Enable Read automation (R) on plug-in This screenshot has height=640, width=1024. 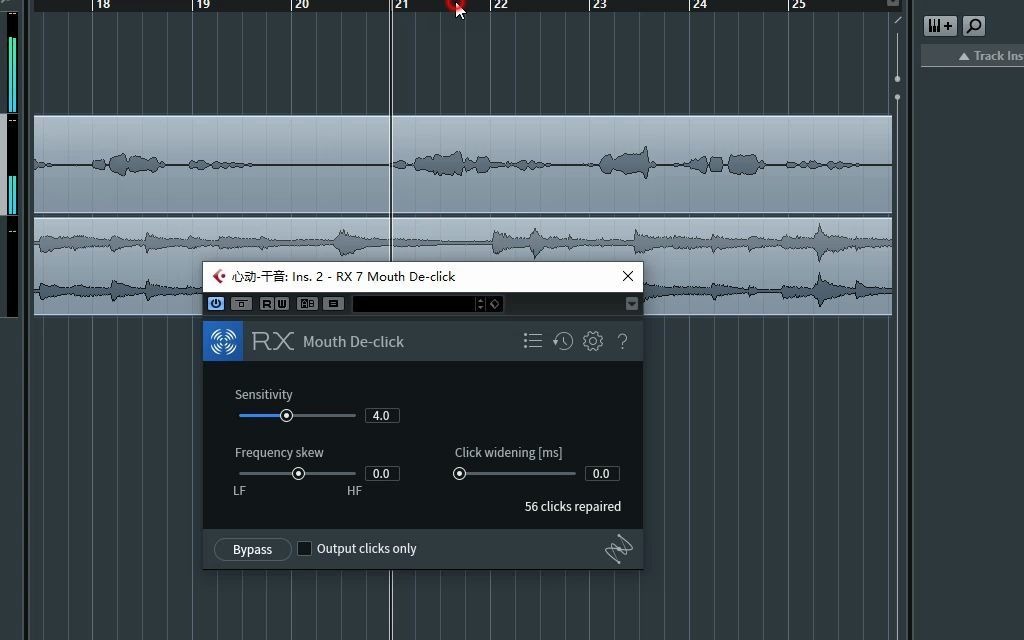(266, 304)
